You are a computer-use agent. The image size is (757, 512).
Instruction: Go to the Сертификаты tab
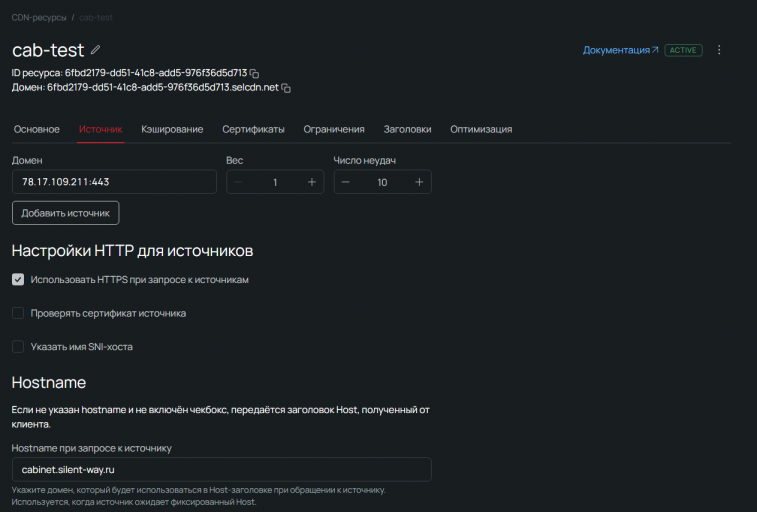[x=253, y=129]
